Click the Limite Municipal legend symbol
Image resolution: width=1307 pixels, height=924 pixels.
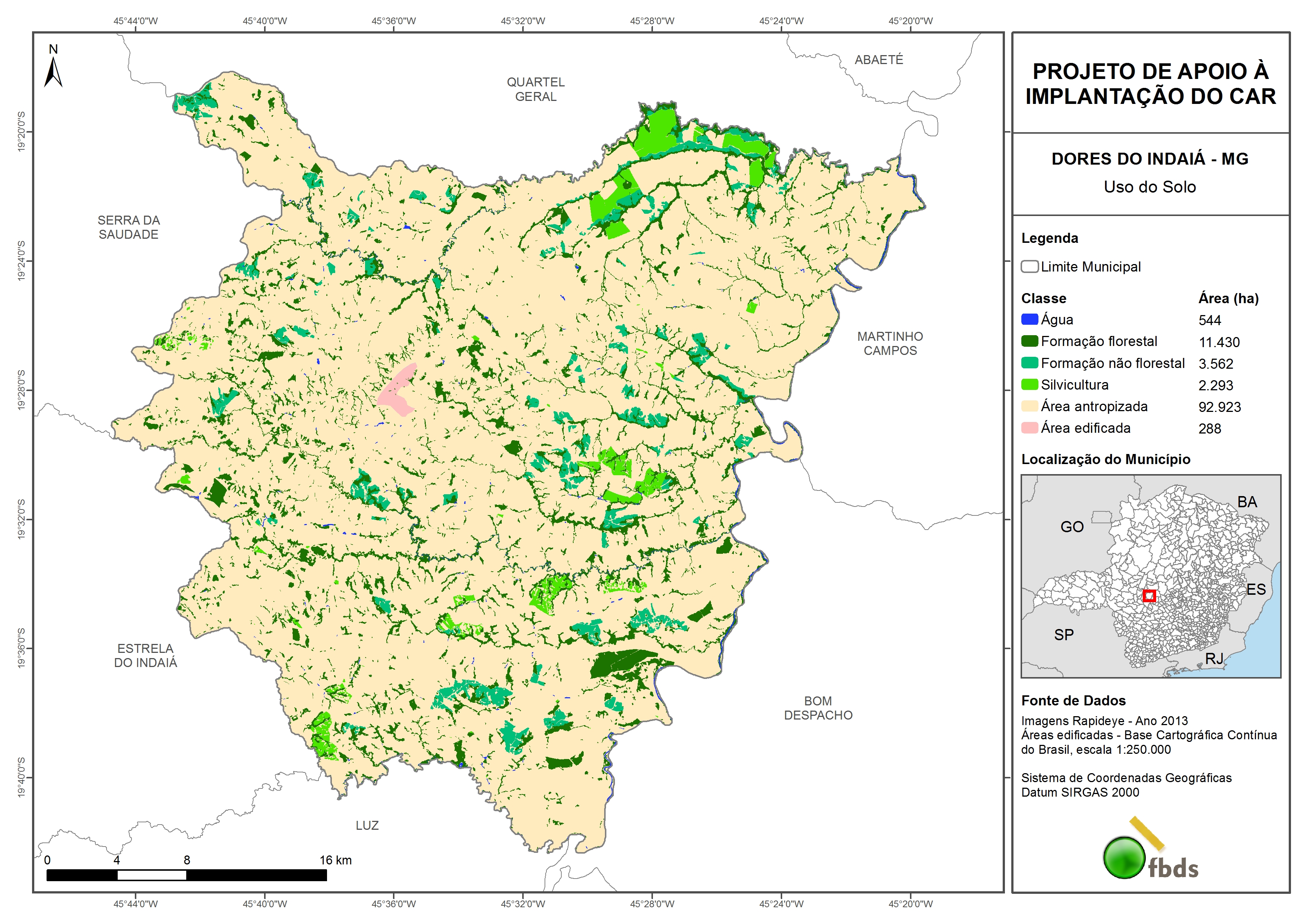click(x=1029, y=266)
